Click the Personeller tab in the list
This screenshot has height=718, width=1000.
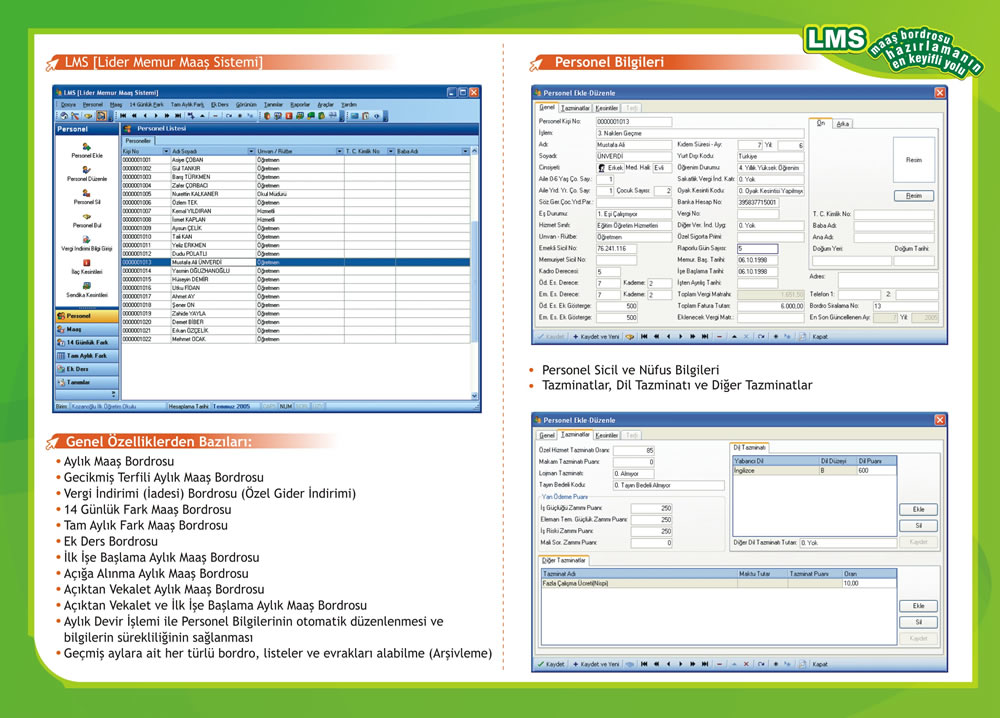coord(138,140)
